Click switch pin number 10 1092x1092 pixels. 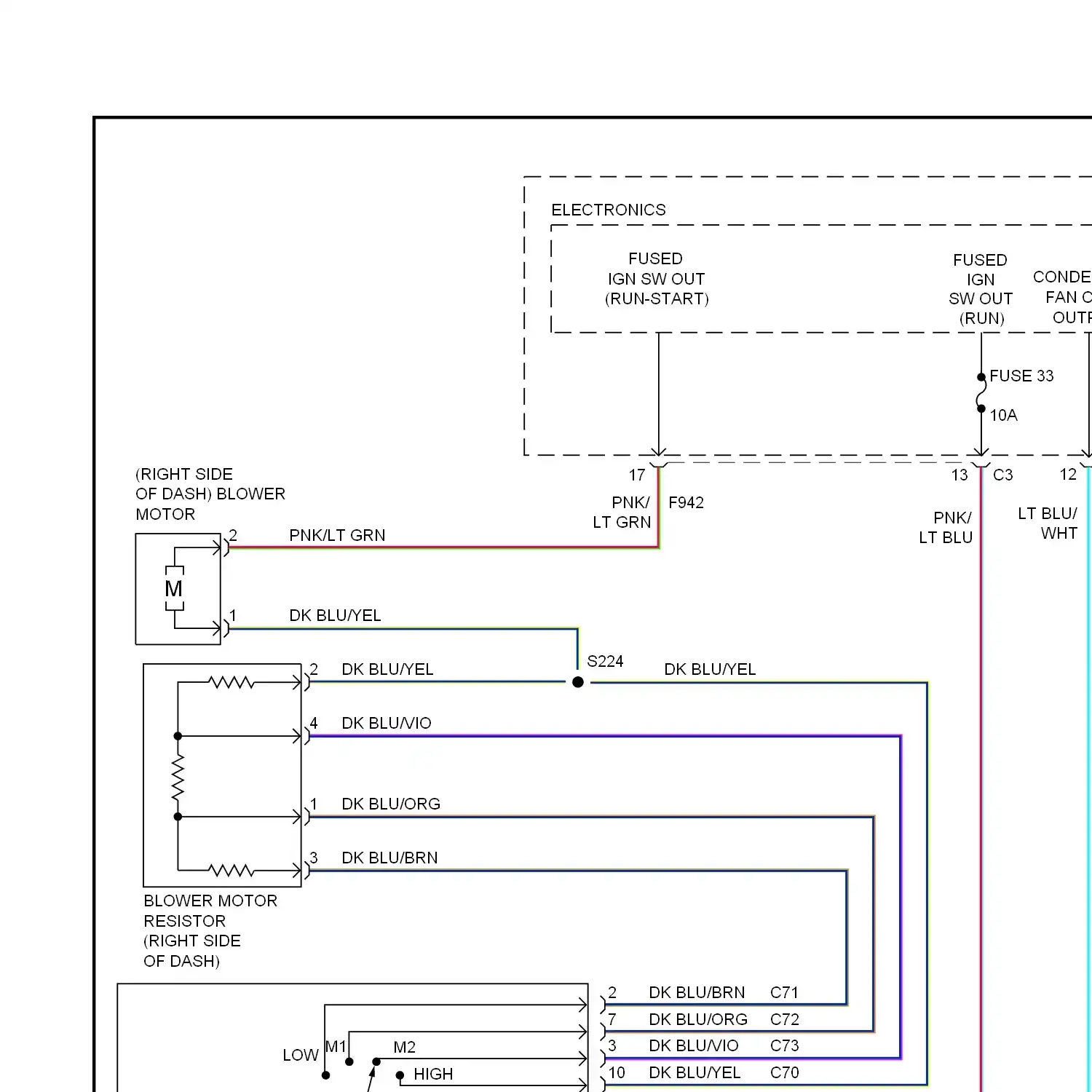(x=617, y=1073)
